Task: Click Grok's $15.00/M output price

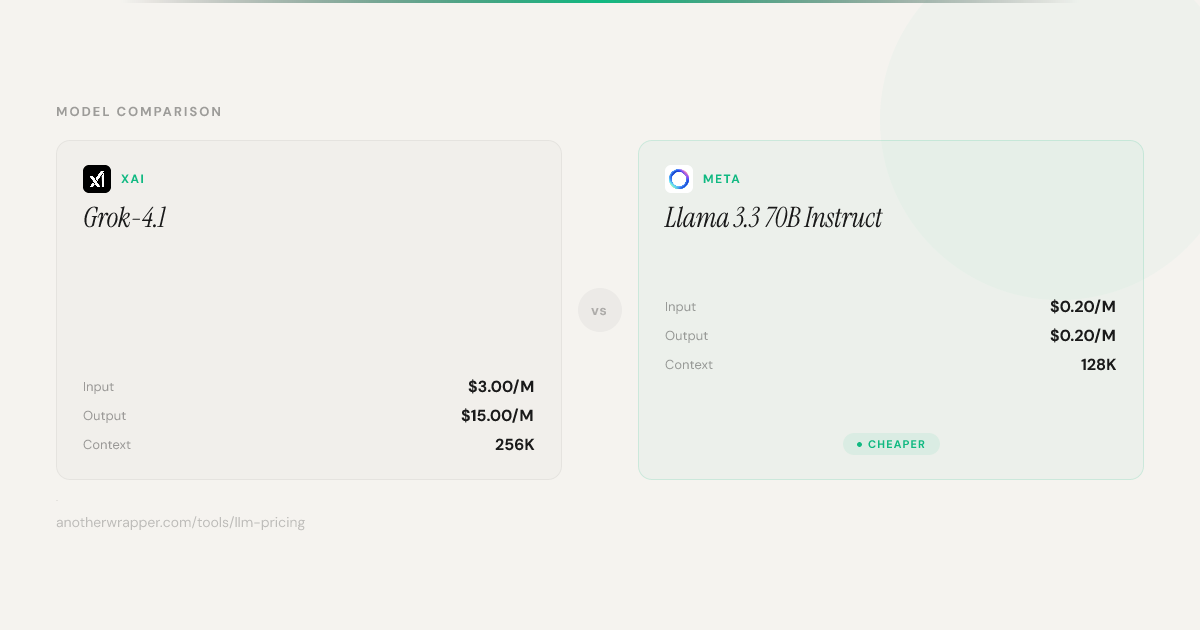Action: pyautogui.click(x=497, y=416)
